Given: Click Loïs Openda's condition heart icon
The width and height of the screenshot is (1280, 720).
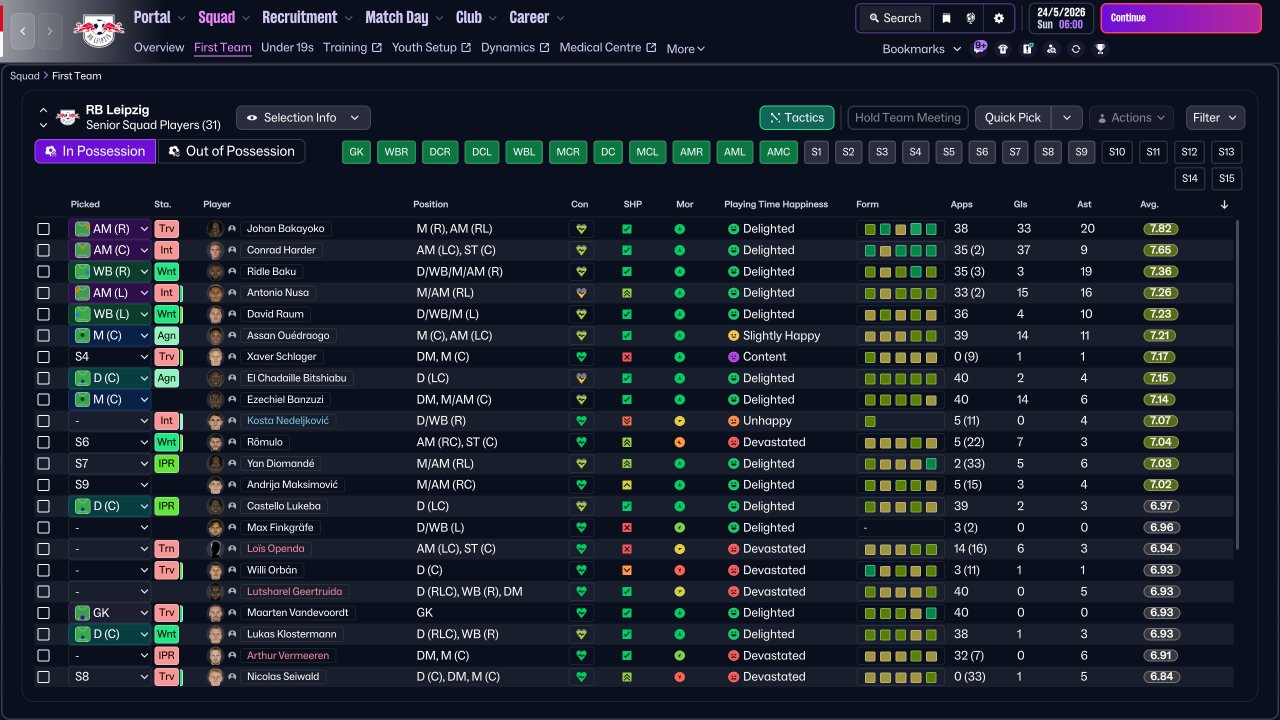Looking at the screenshot, I should pyautogui.click(x=581, y=549).
